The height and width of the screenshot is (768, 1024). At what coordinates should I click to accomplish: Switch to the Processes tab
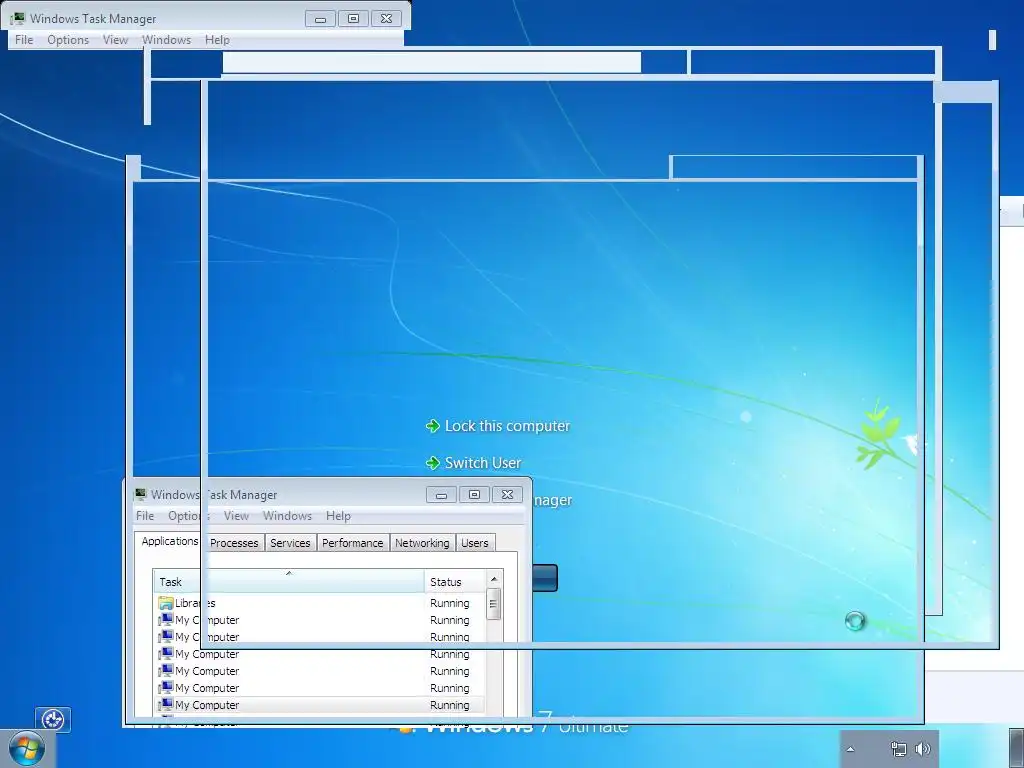pos(234,543)
